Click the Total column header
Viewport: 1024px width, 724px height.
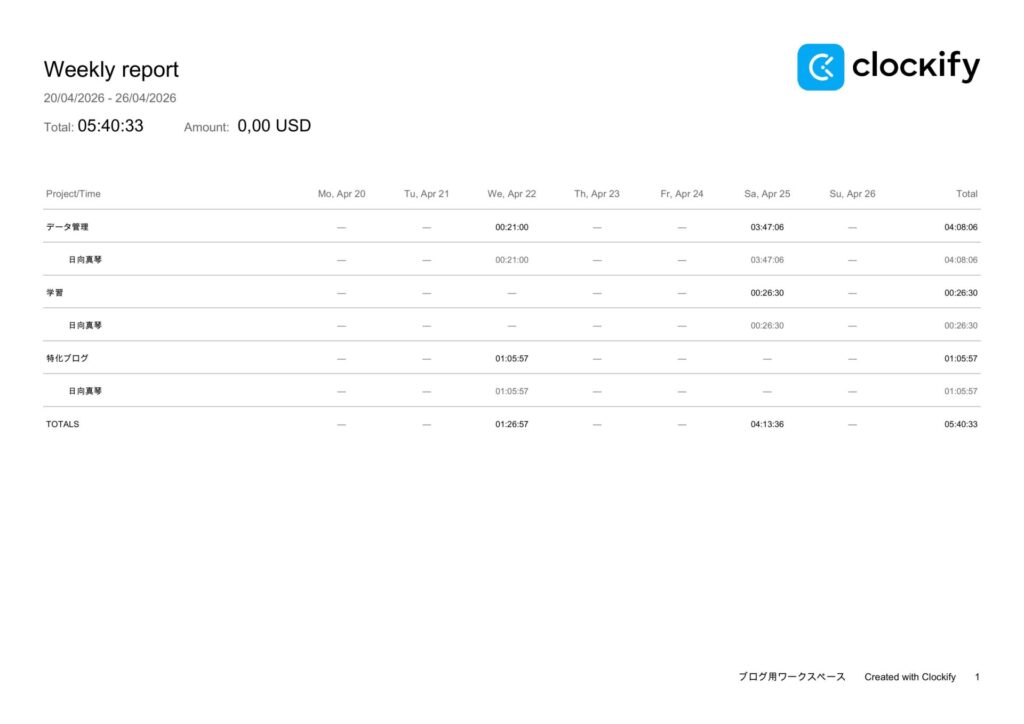click(x=966, y=194)
